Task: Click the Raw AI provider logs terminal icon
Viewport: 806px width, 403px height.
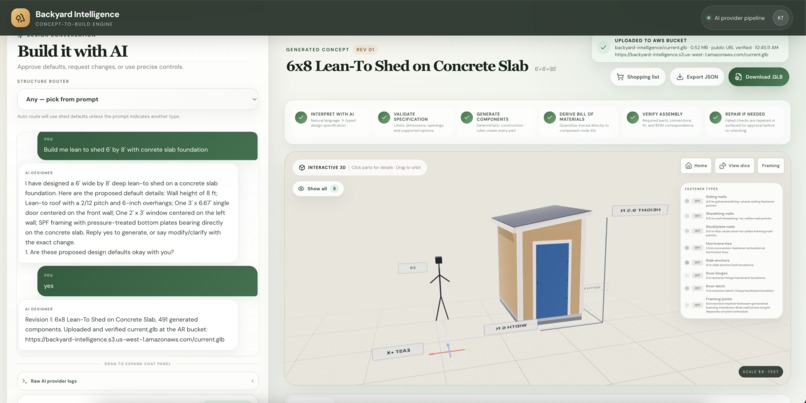Action: [x=25, y=381]
